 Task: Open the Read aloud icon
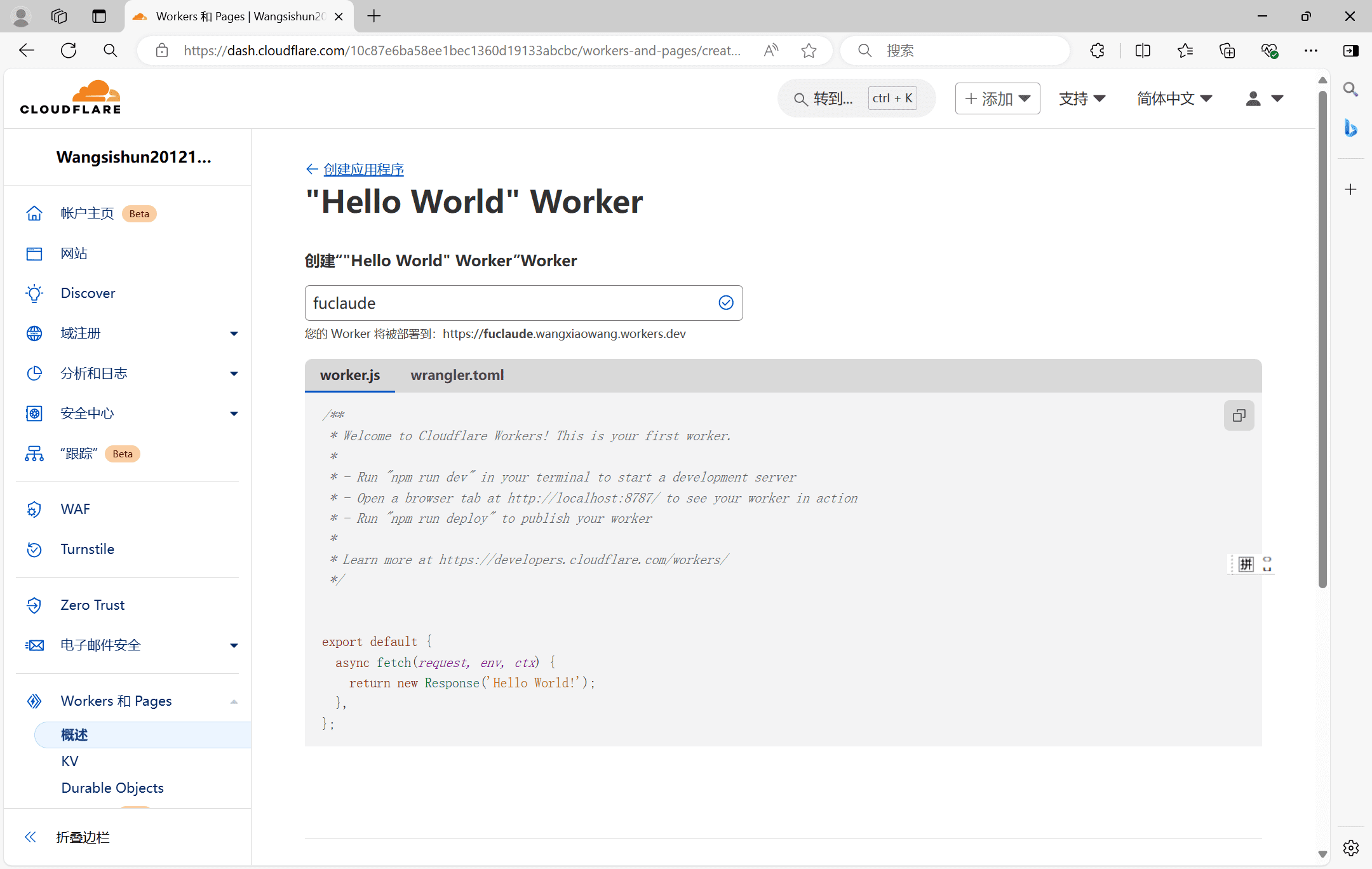771,51
